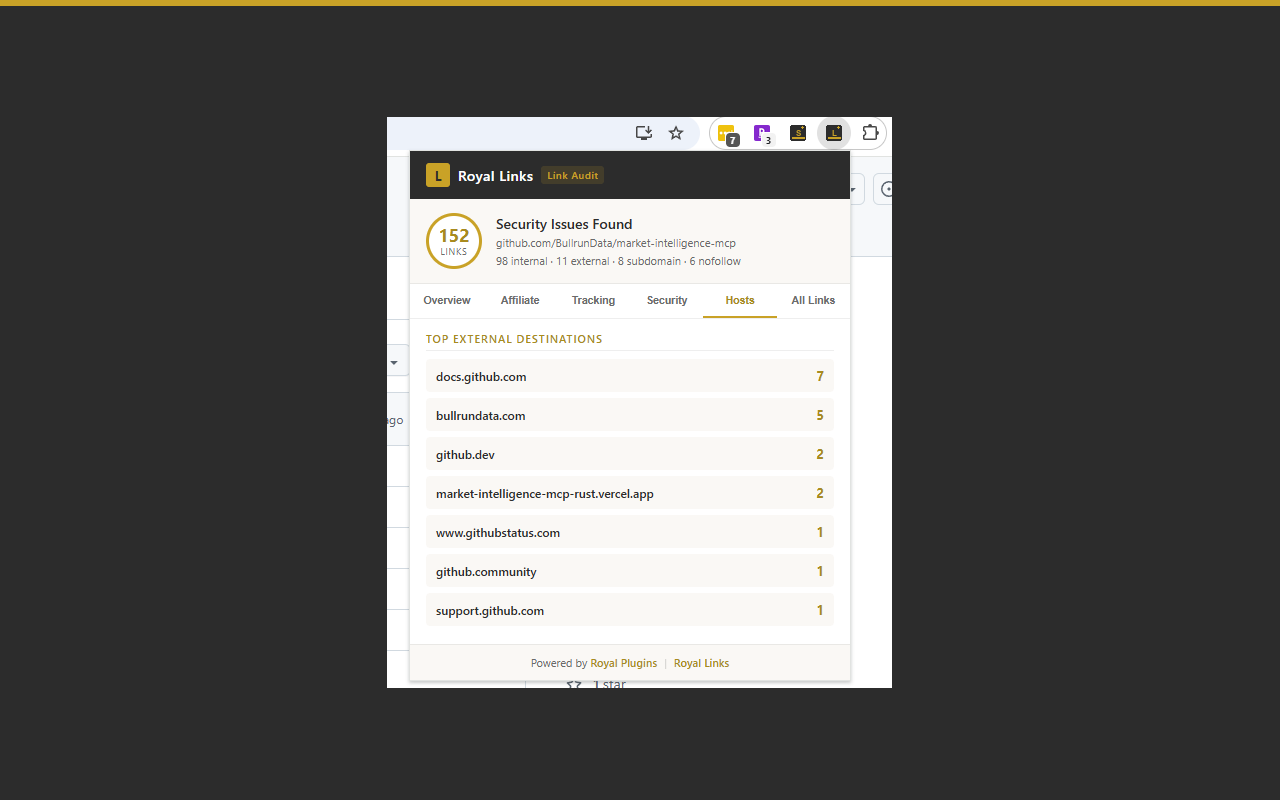The width and height of the screenshot is (1280, 800).
Task: Click the Royal Links 'L' logo in popup header
Action: [x=437, y=175]
